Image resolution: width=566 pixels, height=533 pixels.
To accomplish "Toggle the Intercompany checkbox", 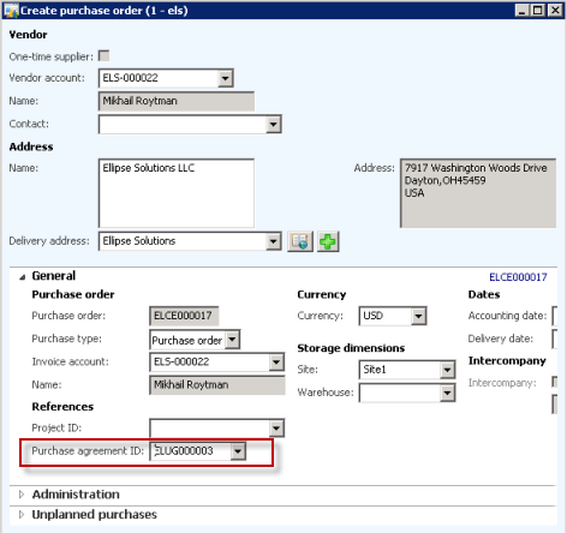I will (554, 382).
